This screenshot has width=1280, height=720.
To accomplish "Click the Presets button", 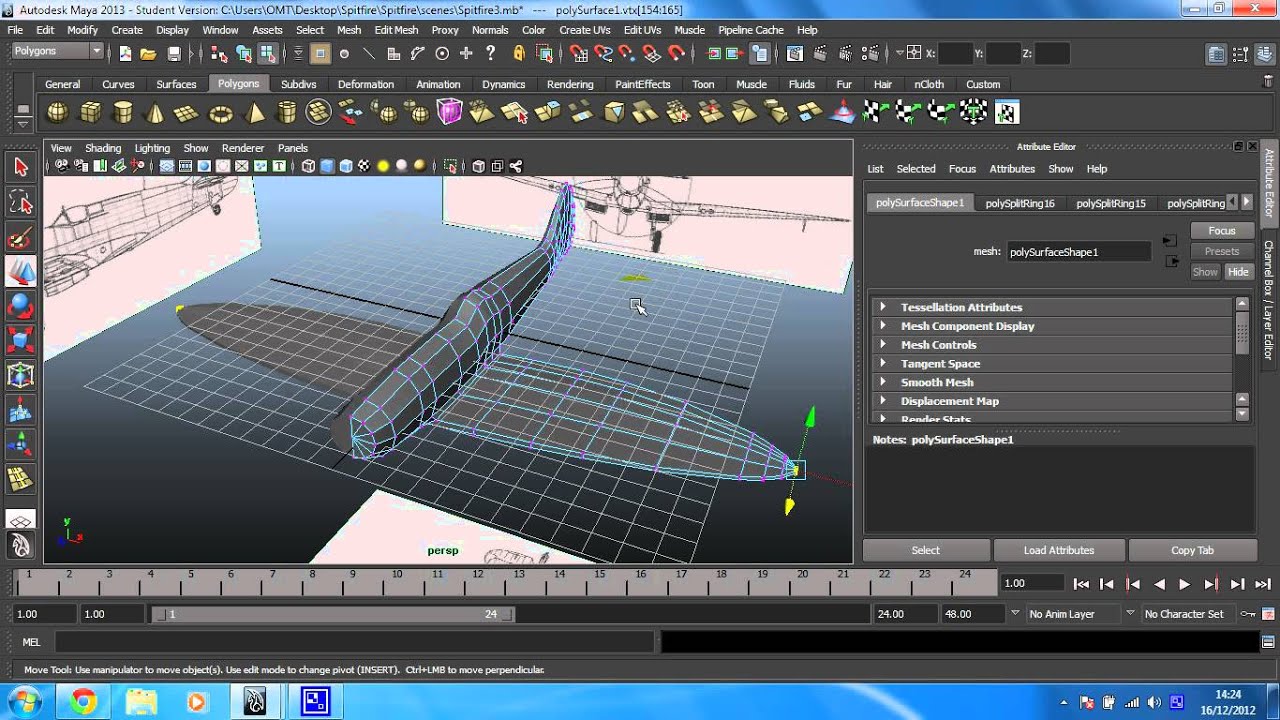I will coord(1222,251).
